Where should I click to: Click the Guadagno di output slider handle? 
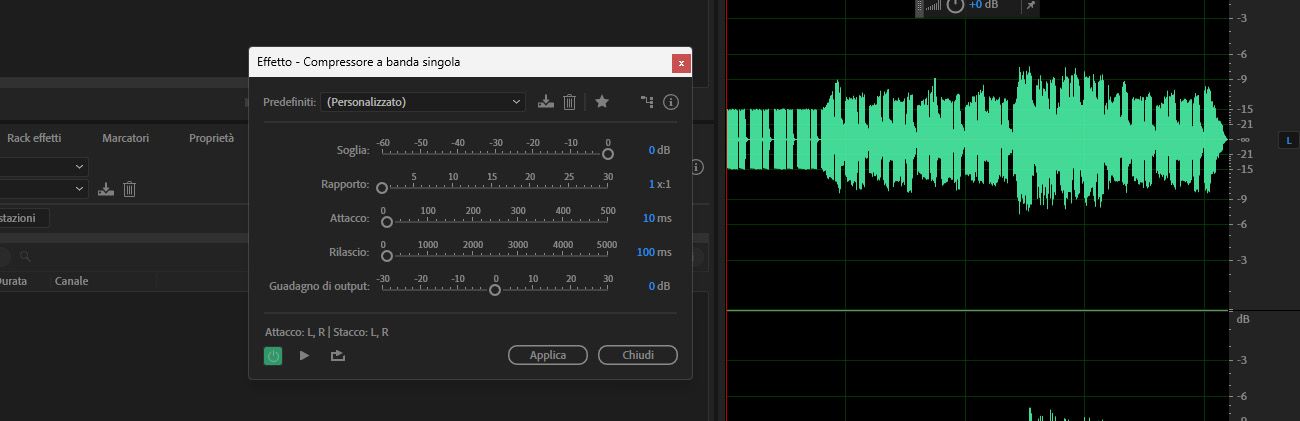tap(495, 290)
